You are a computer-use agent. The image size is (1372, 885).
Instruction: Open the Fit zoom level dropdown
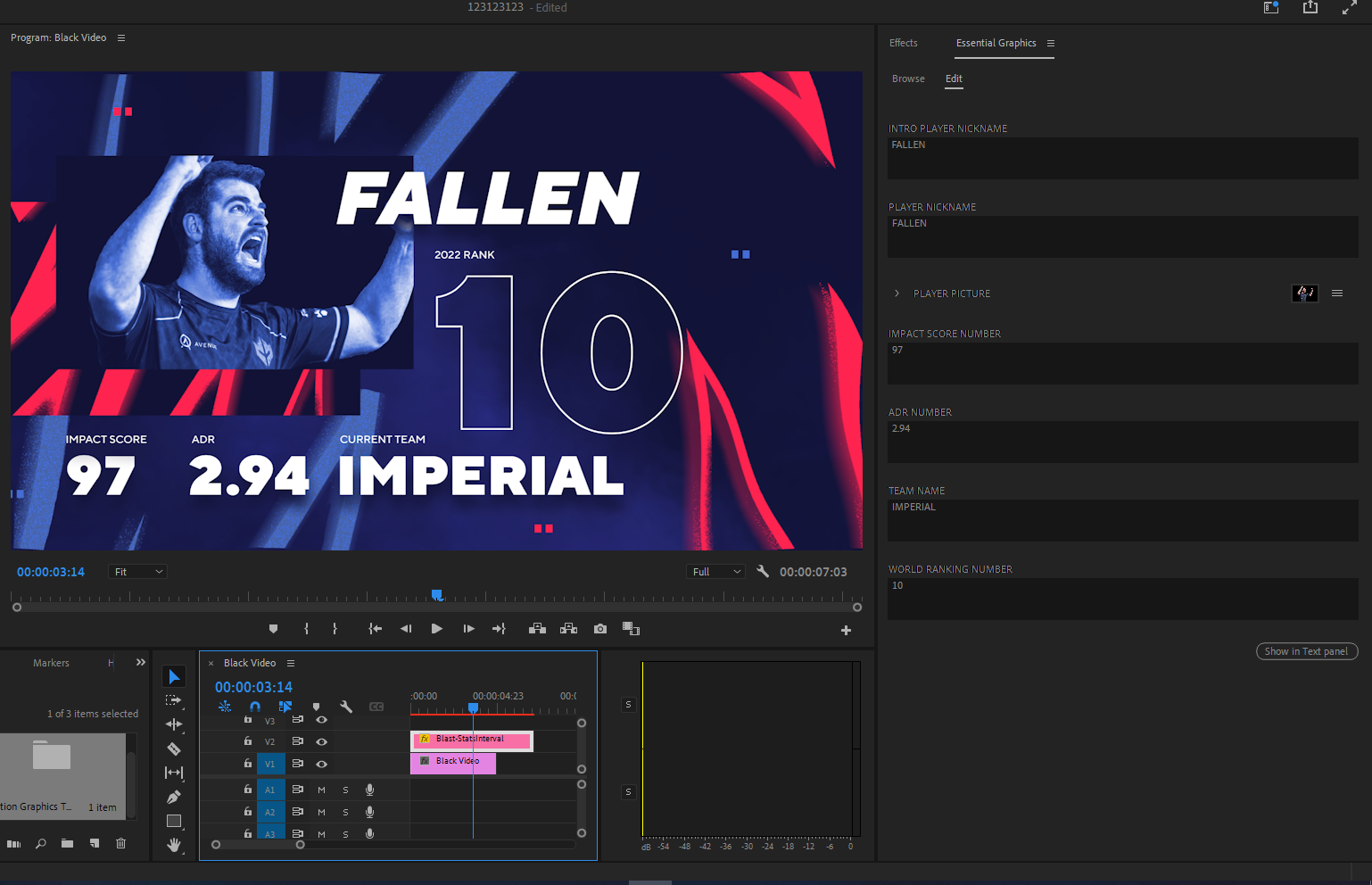[x=137, y=572]
